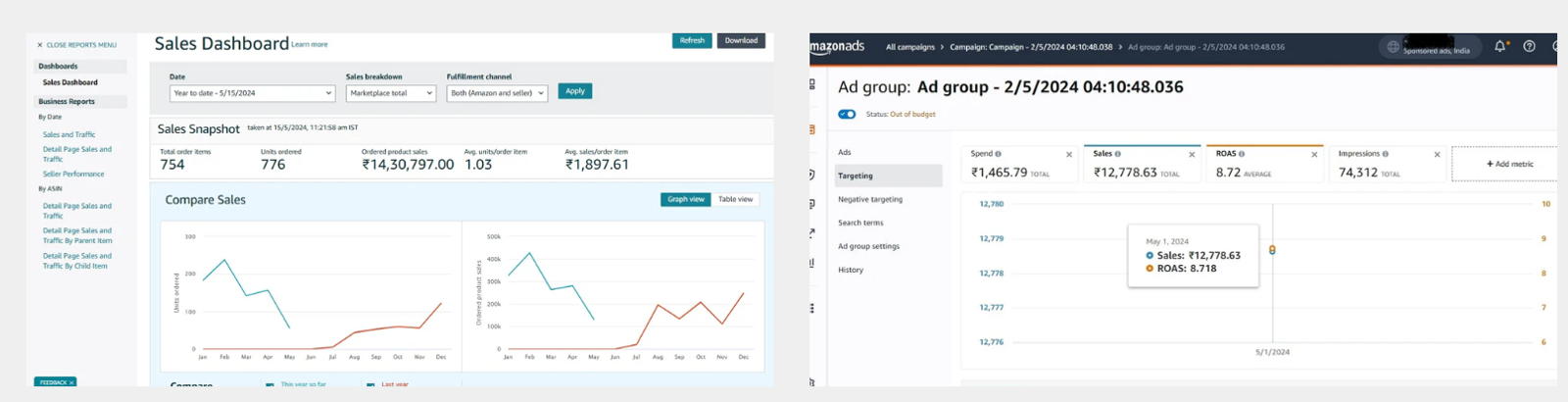Switch Compare Sales to Table view
Image resolution: width=1568 pixels, height=402 pixels.
(x=735, y=199)
